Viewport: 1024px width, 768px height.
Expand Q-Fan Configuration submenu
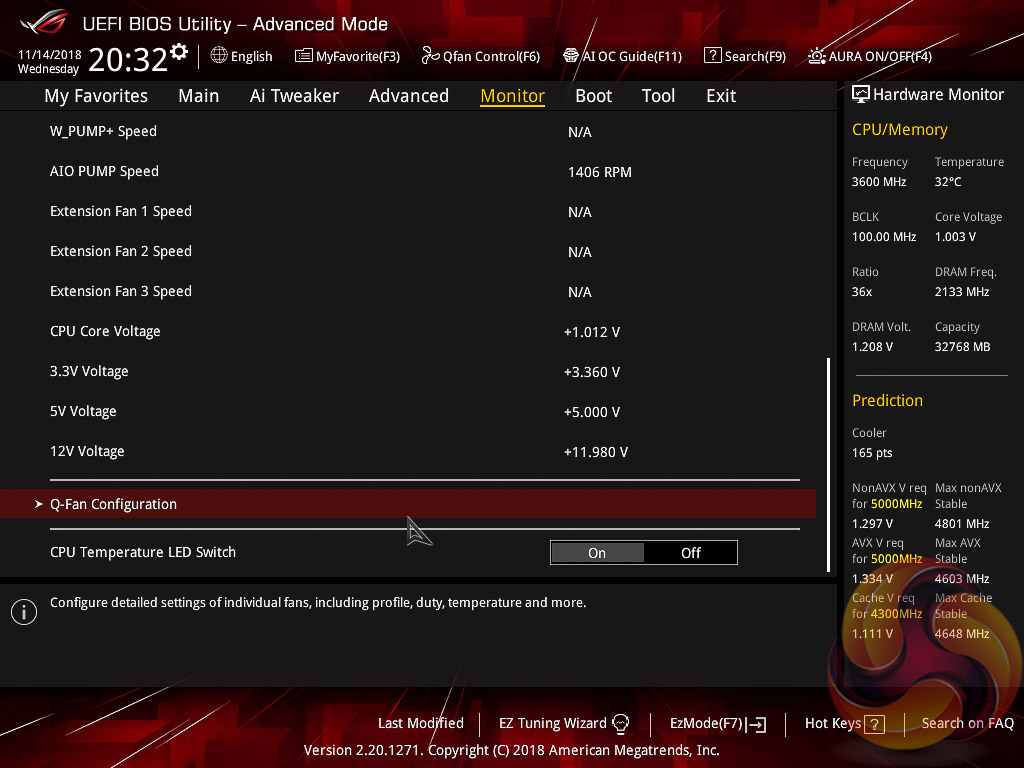click(113, 504)
